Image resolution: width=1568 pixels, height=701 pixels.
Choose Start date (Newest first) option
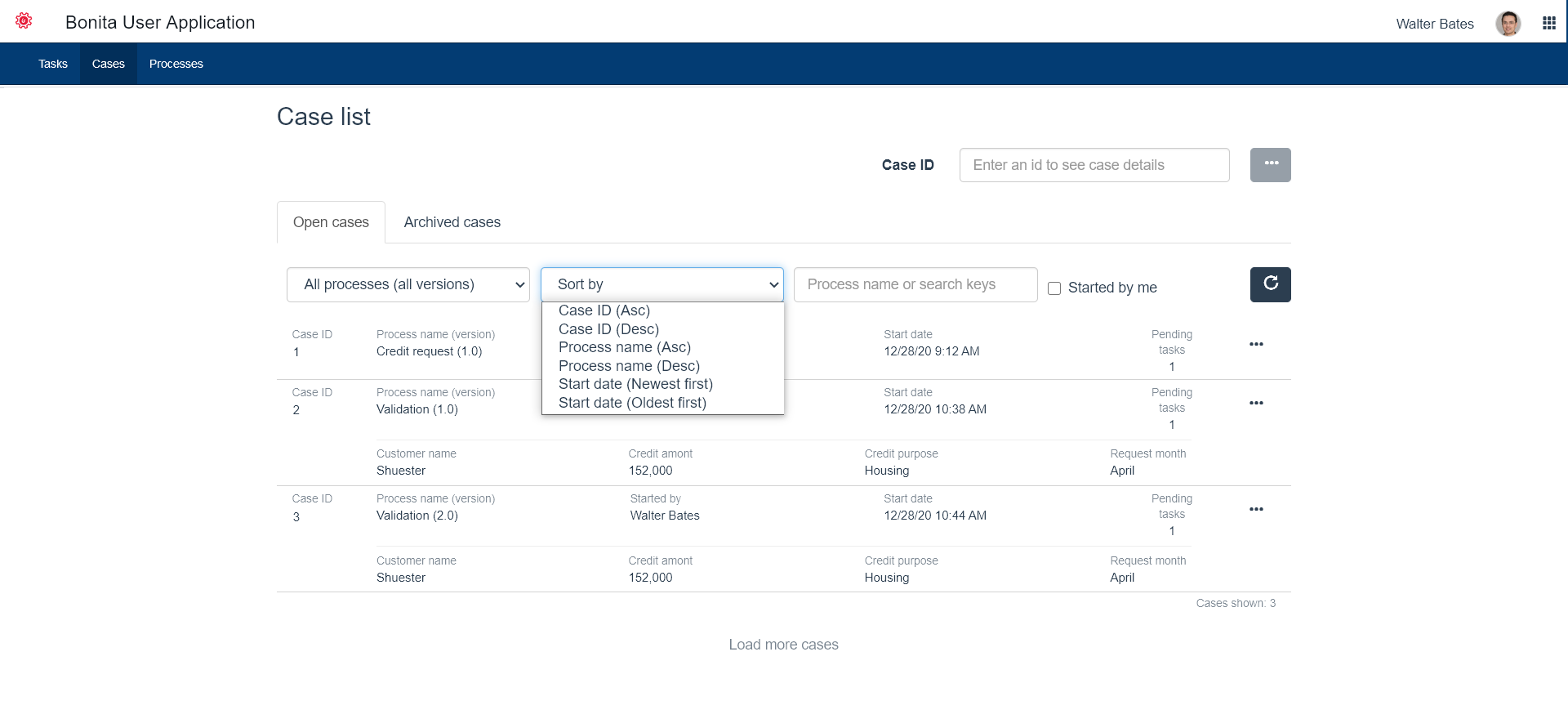pos(635,384)
